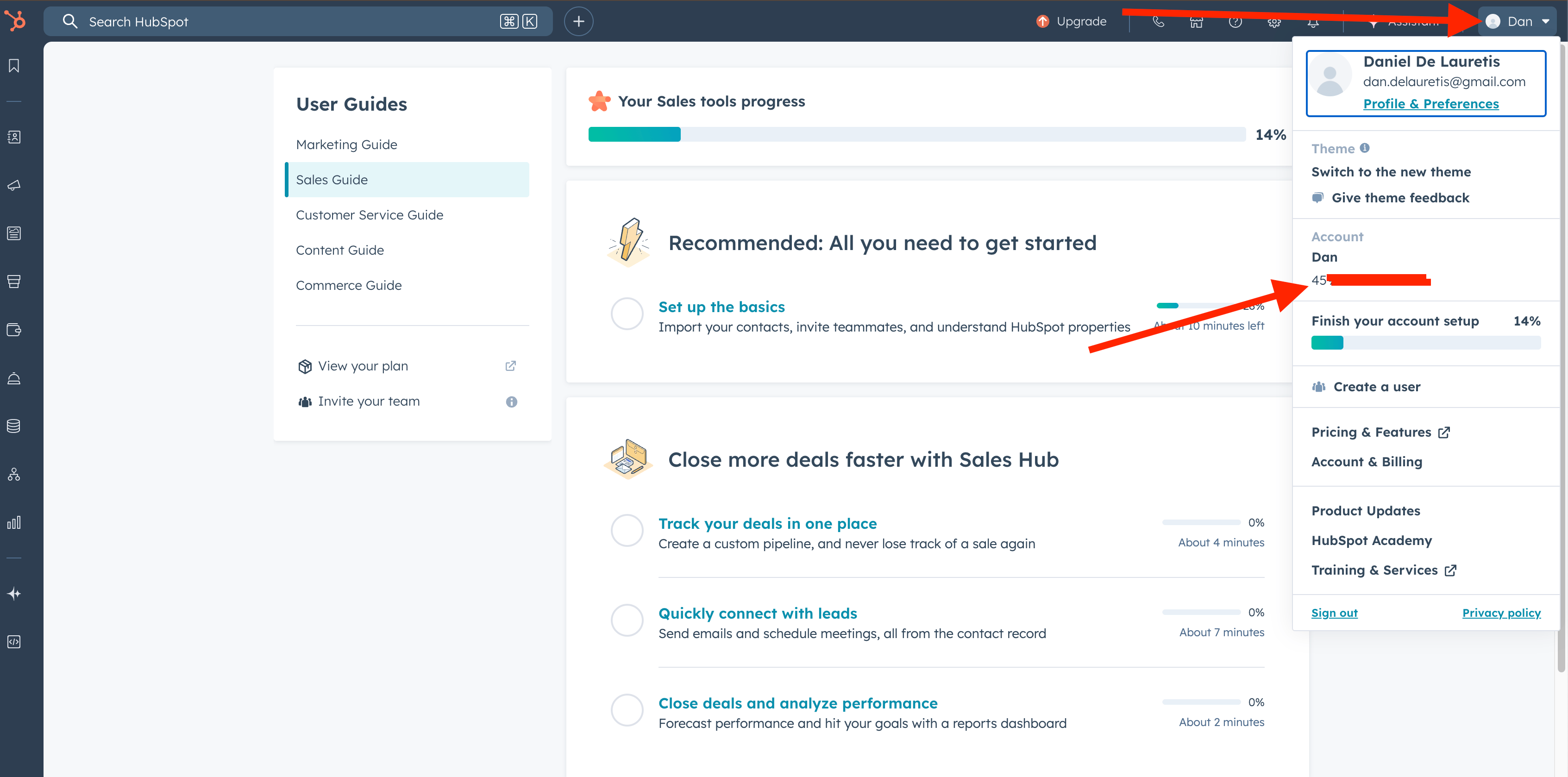
Task: Open the Marketplace icon in top bar
Action: pyautogui.click(x=1197, y=21)
